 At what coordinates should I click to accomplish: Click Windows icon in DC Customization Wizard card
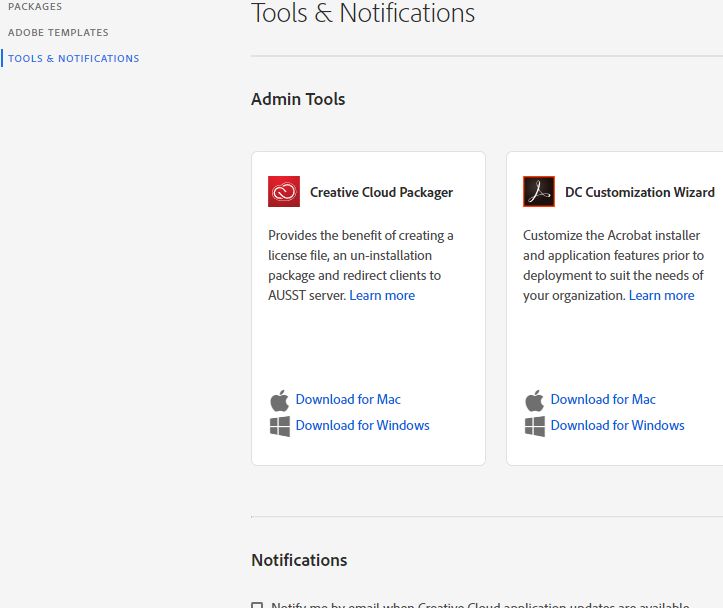coord(535,426)
